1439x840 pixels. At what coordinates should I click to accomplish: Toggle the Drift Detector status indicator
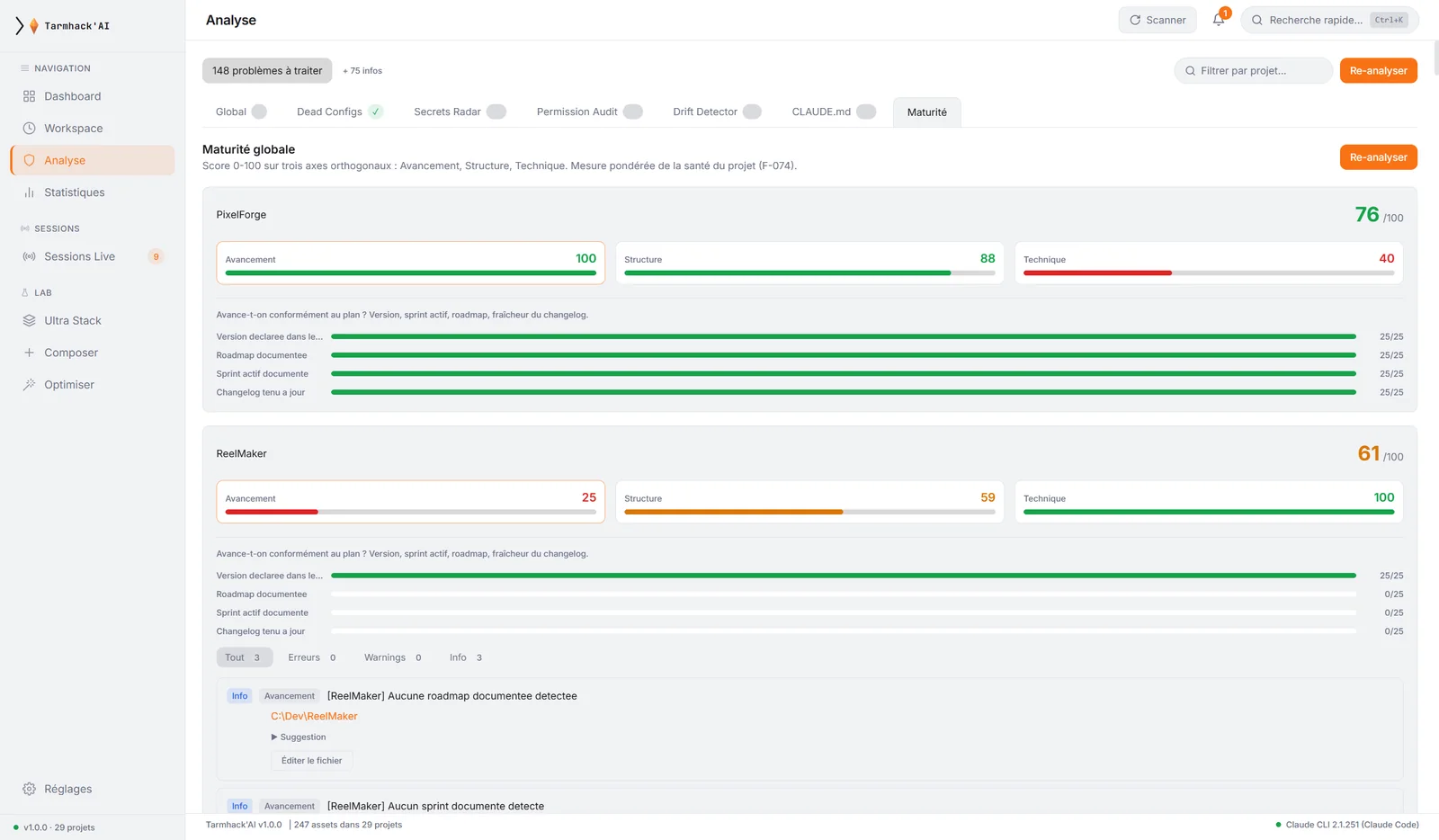pos(753,112)
